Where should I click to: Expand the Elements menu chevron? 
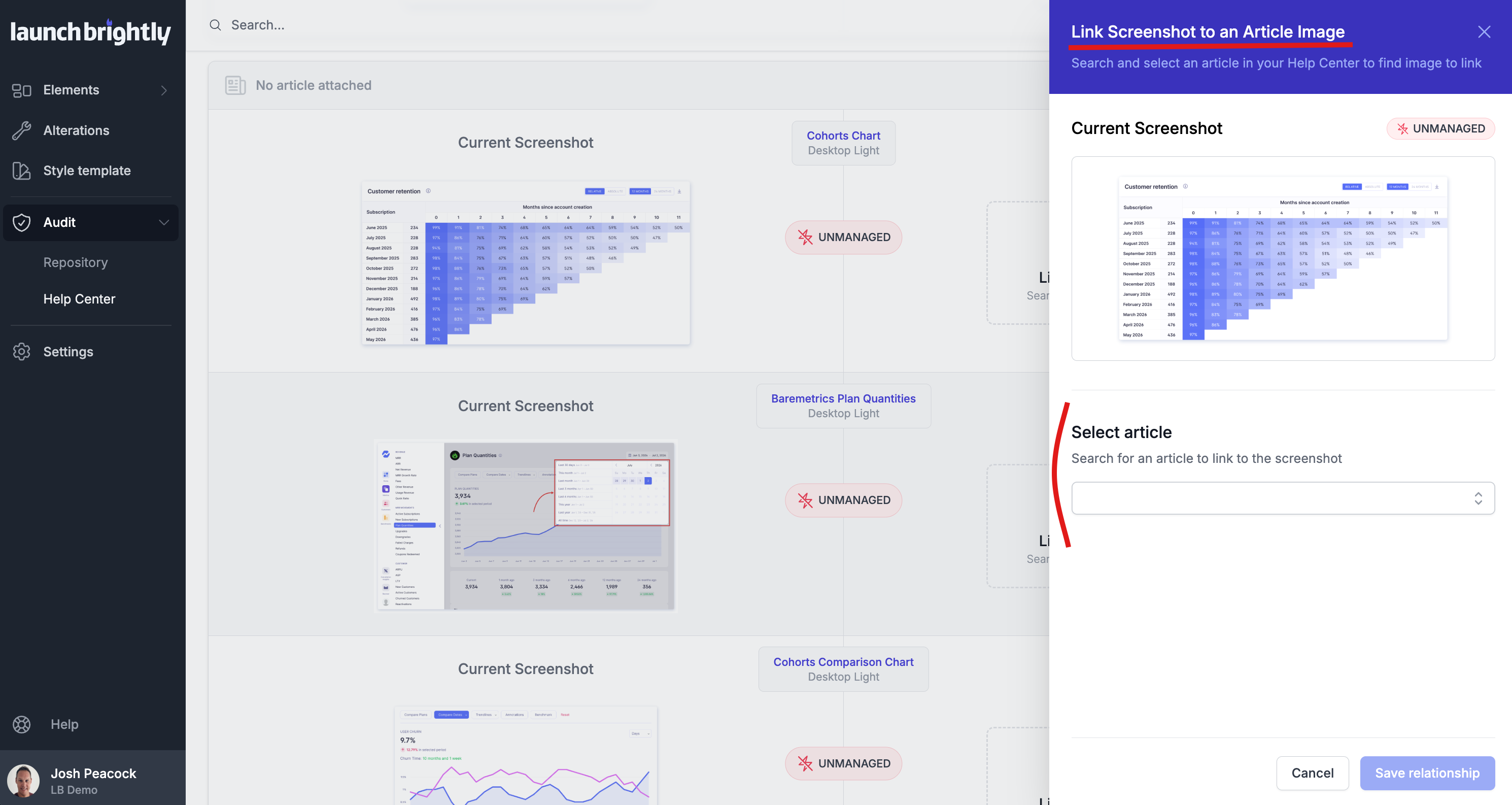164,90
